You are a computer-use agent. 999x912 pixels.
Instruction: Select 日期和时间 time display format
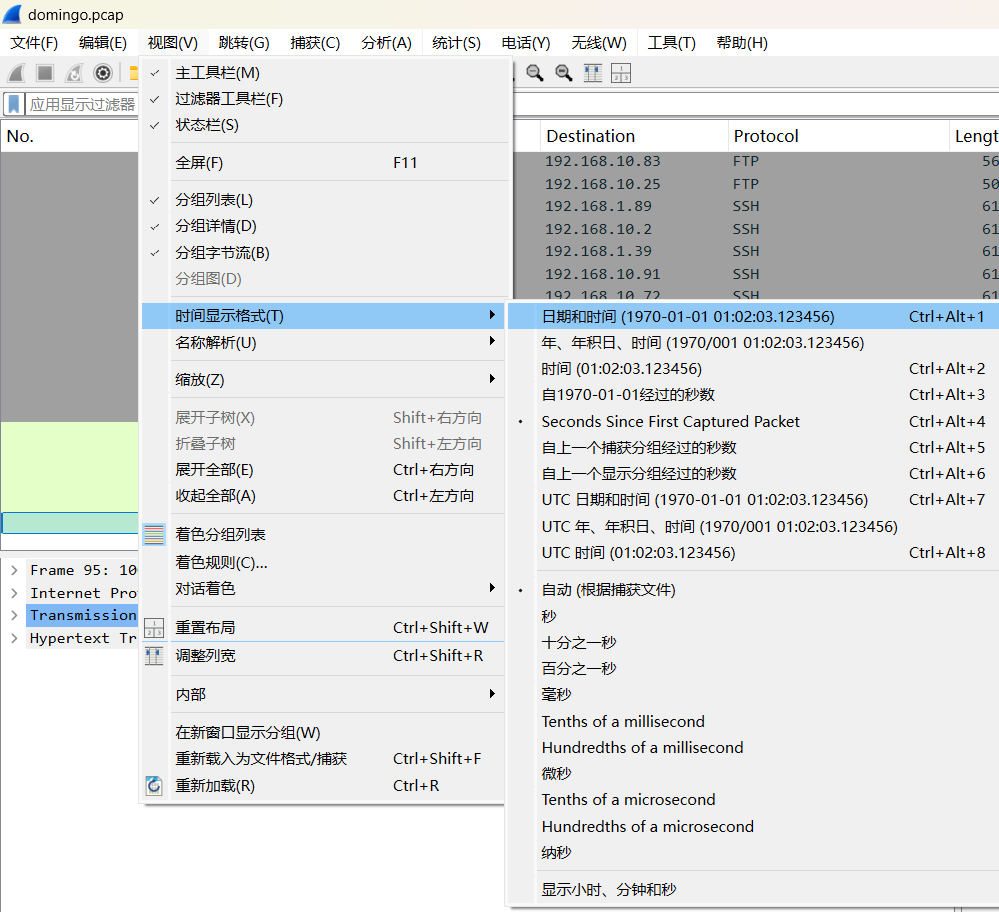pos(754,317)
